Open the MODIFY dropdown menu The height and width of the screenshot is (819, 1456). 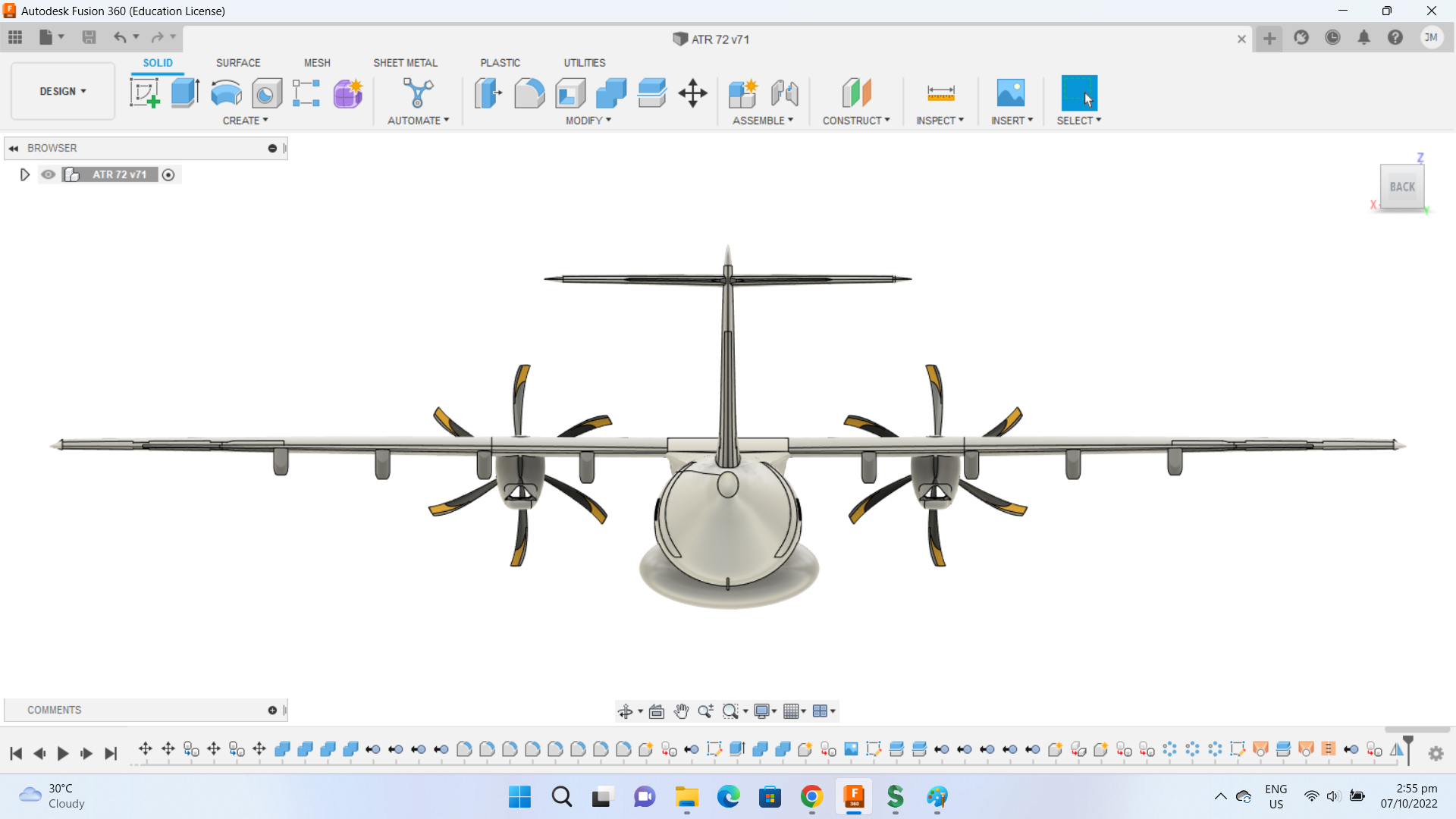tap(588, 121)
